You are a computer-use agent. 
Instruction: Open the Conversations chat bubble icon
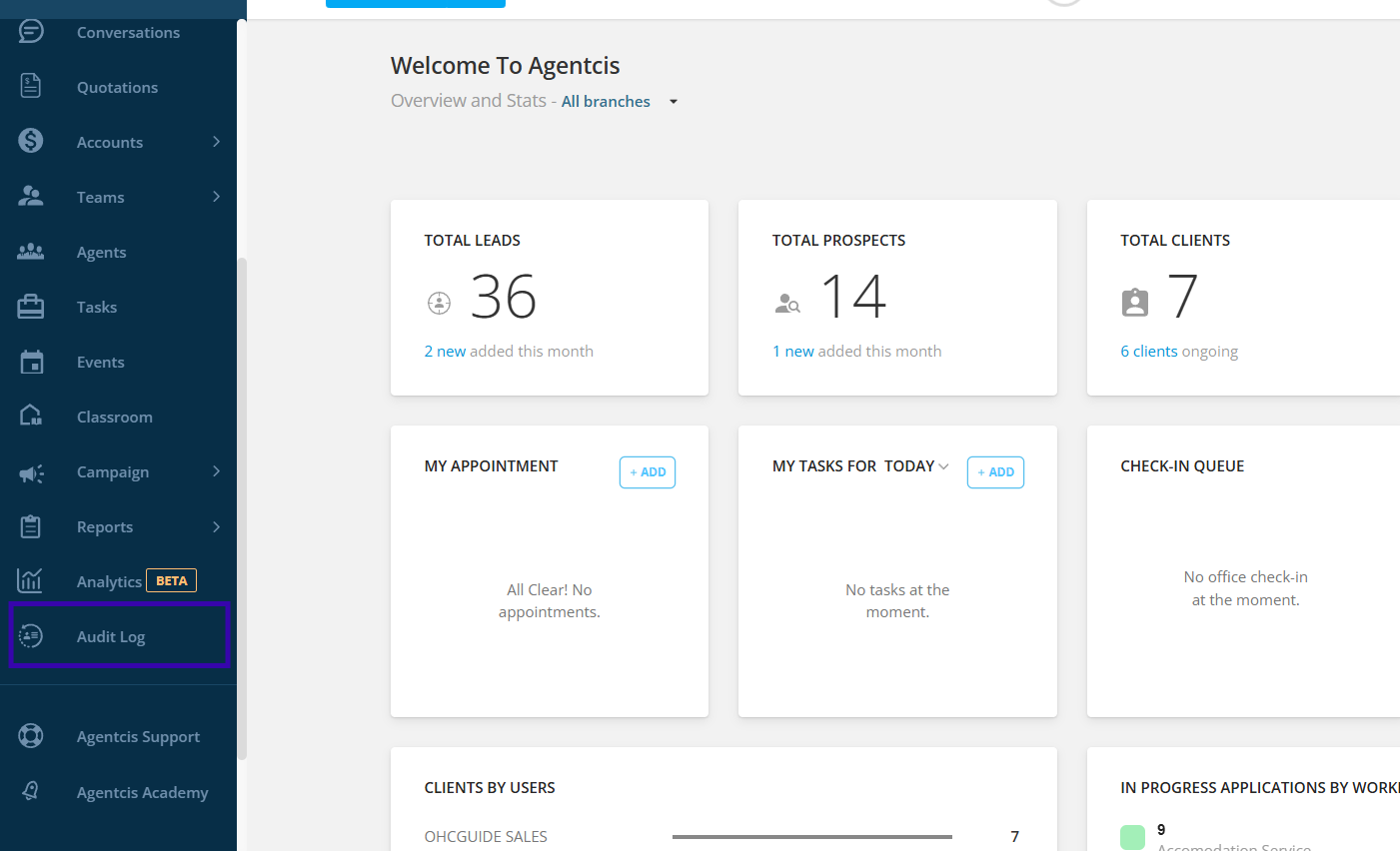[31, 31]
